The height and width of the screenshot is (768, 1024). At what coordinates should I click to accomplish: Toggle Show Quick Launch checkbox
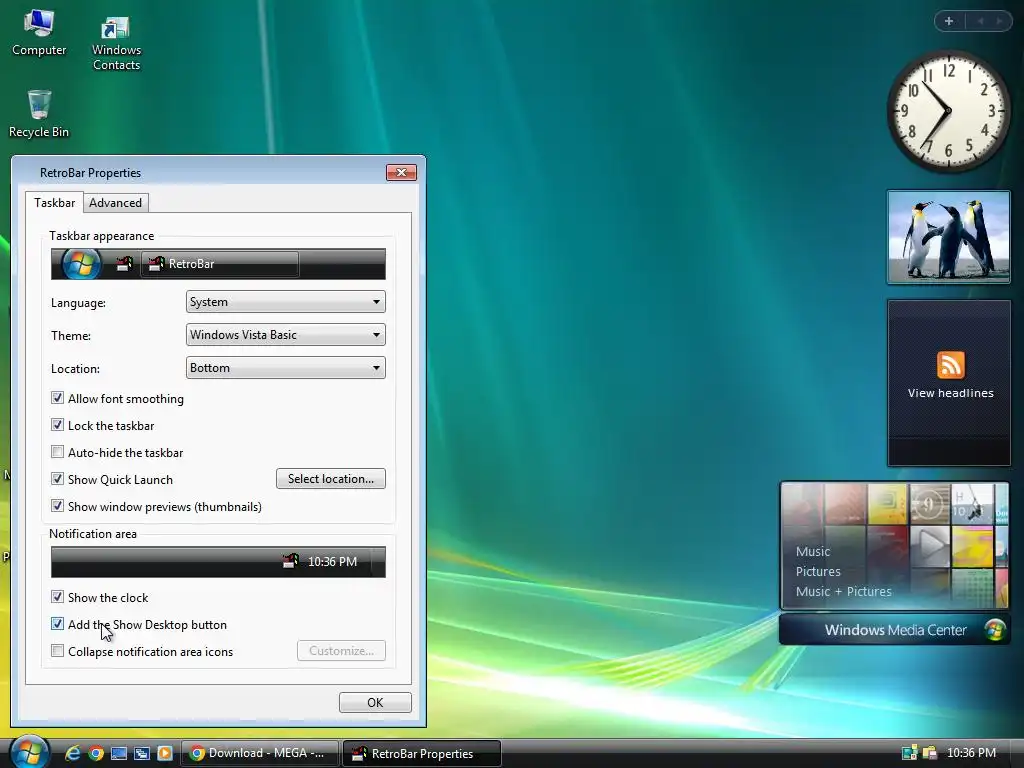coord(57,479)
